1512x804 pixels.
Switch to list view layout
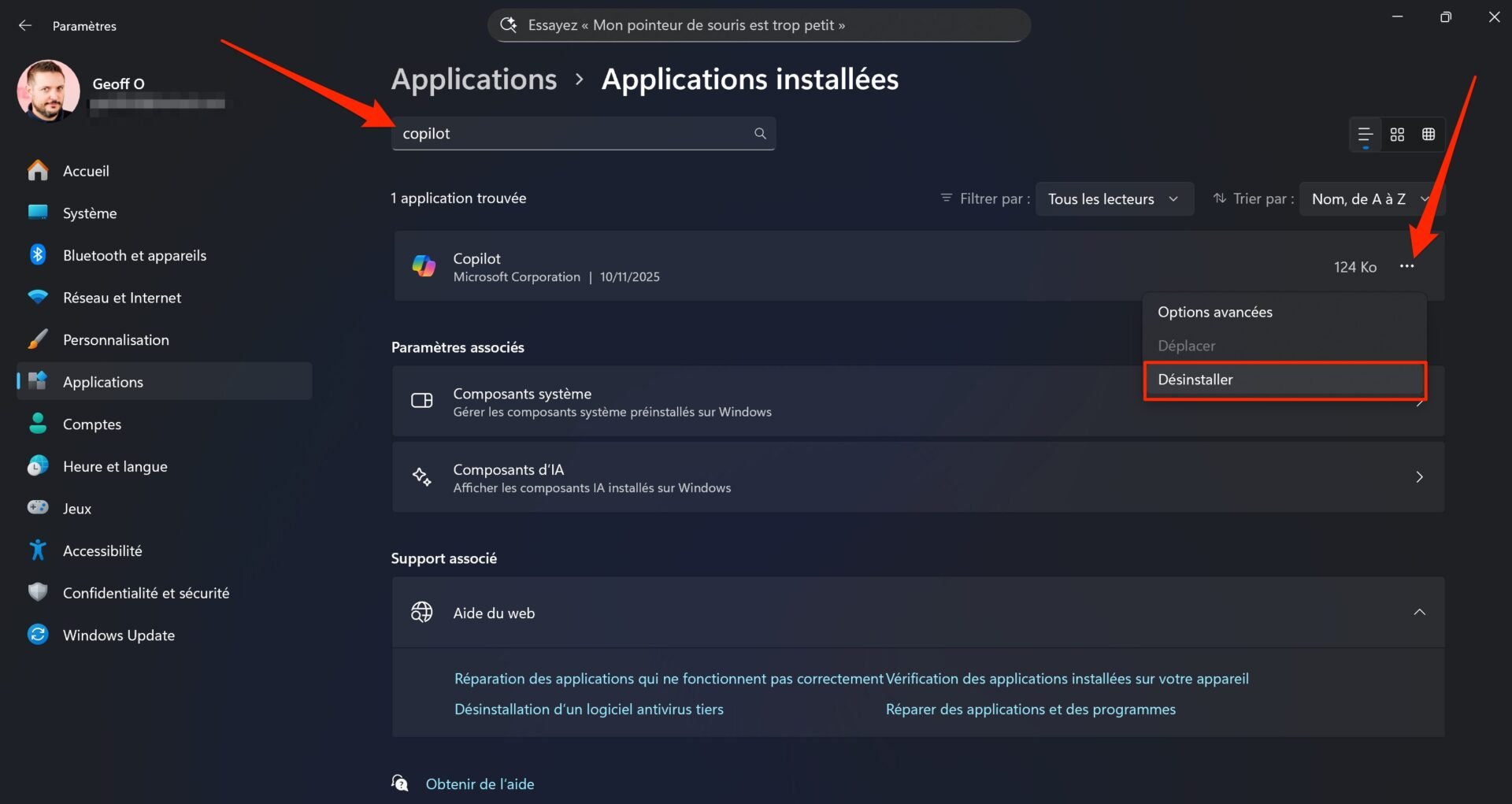pos(1366,134)
